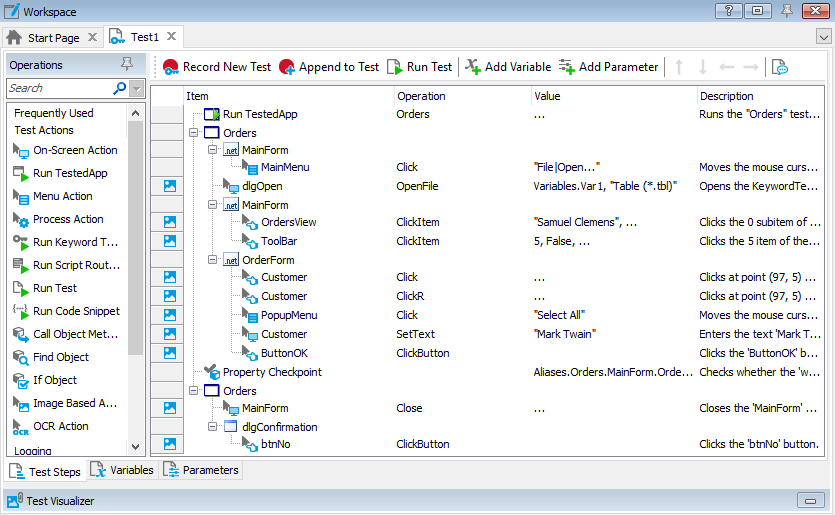Click the Description column header

pyautogui.click(x=760, y=96)
